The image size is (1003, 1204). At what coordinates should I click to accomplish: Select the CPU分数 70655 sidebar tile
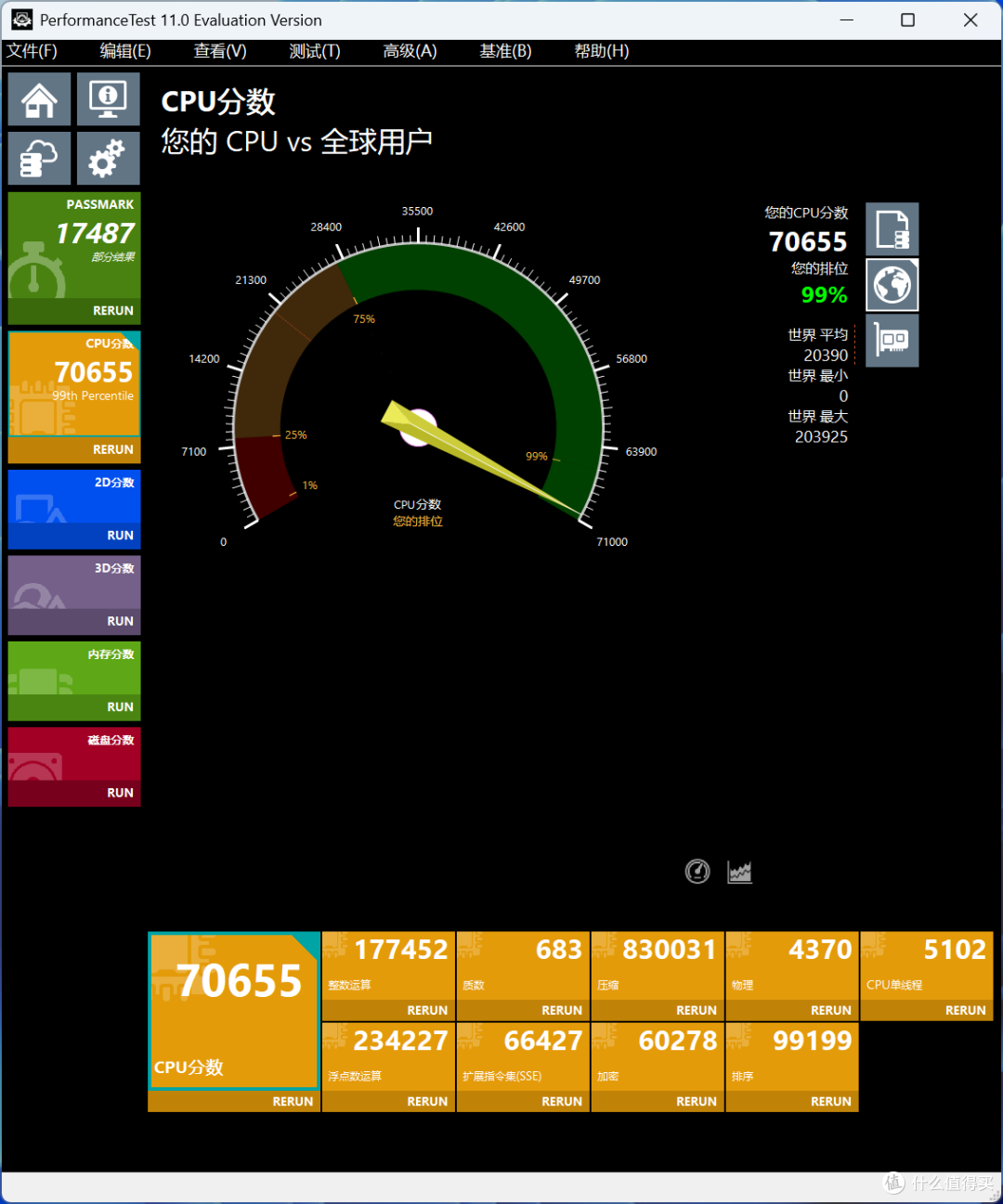click(x=74, y=384)
